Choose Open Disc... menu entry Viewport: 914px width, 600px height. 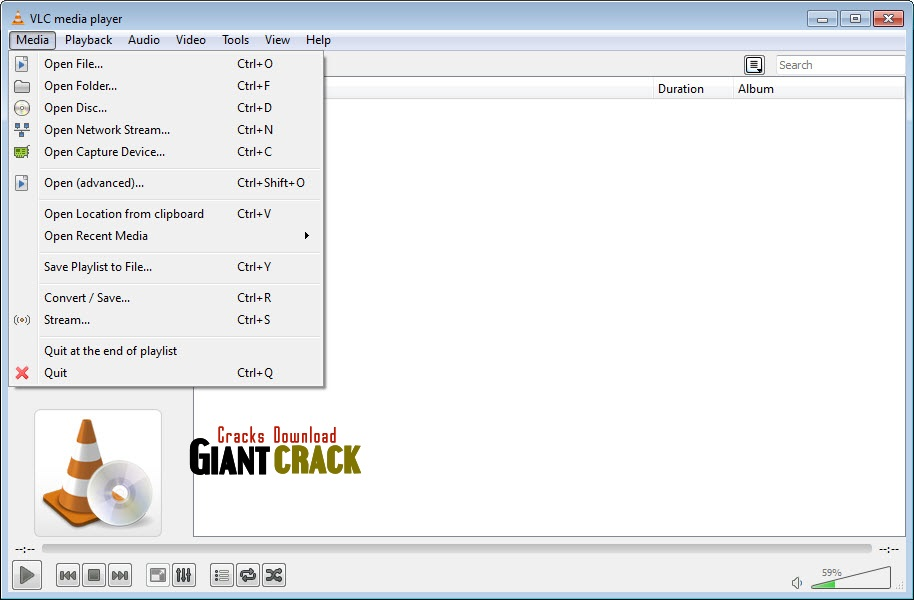(x=166, y=108)
